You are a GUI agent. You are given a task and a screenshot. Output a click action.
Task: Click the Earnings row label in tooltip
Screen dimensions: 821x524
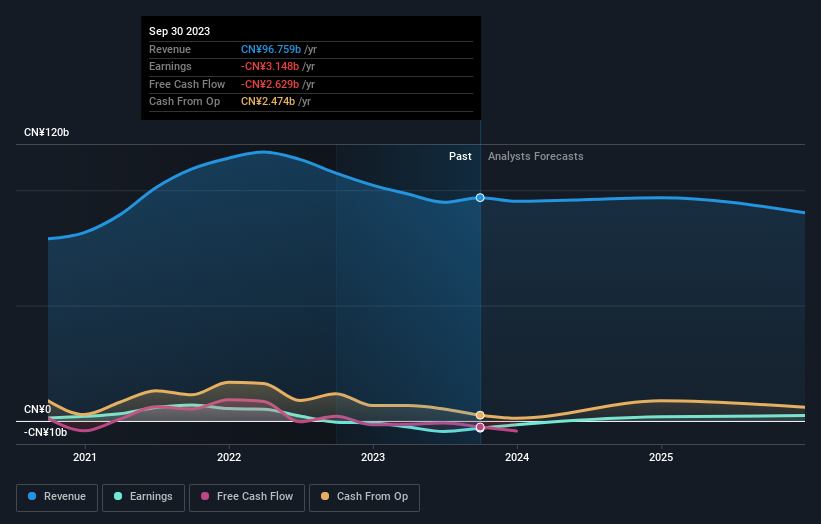(x=170, y=66)
